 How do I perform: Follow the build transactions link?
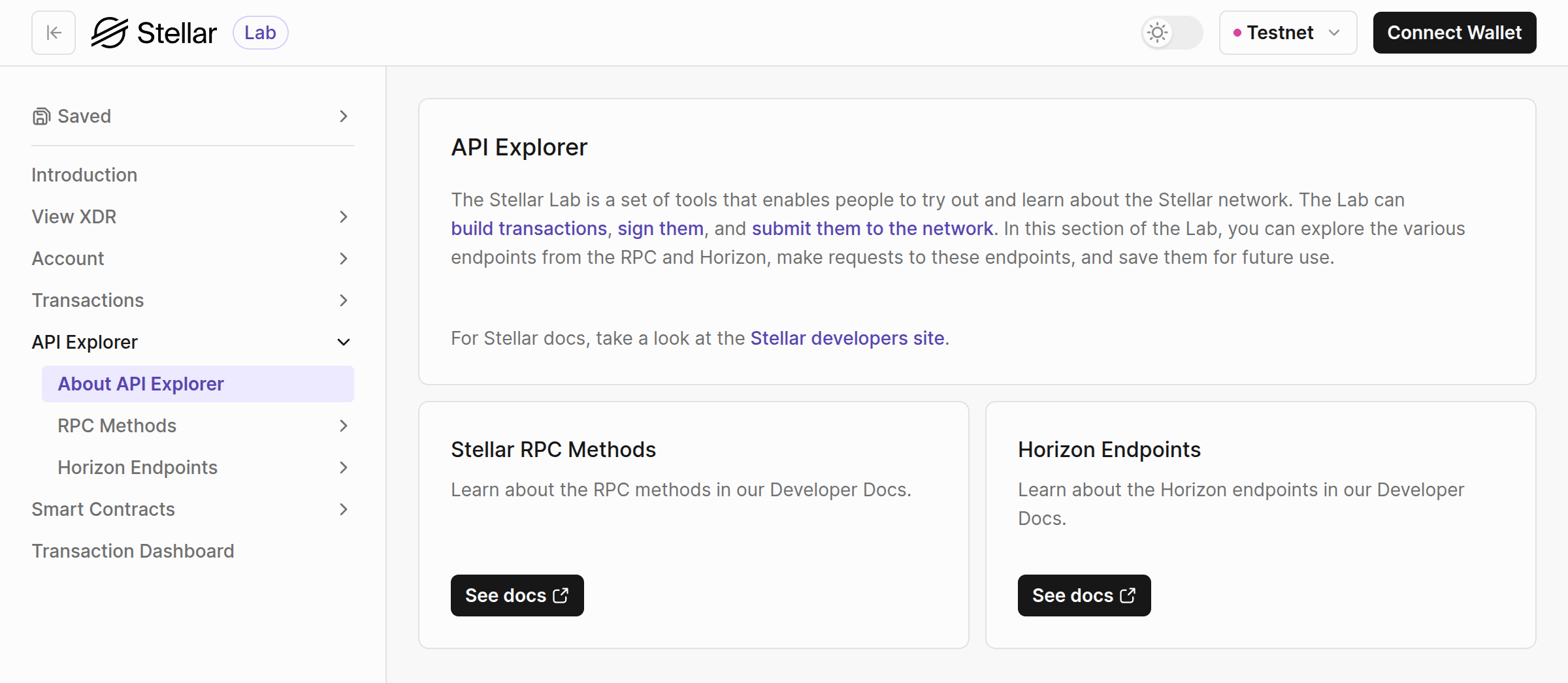[529, 229]
